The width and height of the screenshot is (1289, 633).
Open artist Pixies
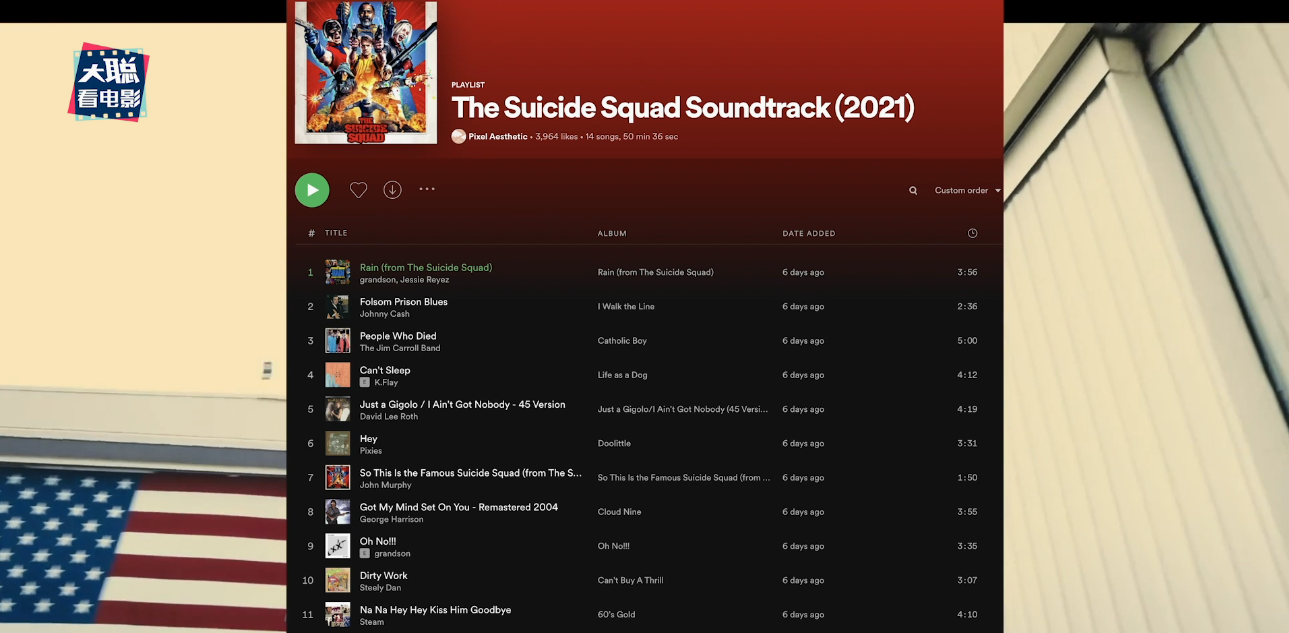pos(371,451)
